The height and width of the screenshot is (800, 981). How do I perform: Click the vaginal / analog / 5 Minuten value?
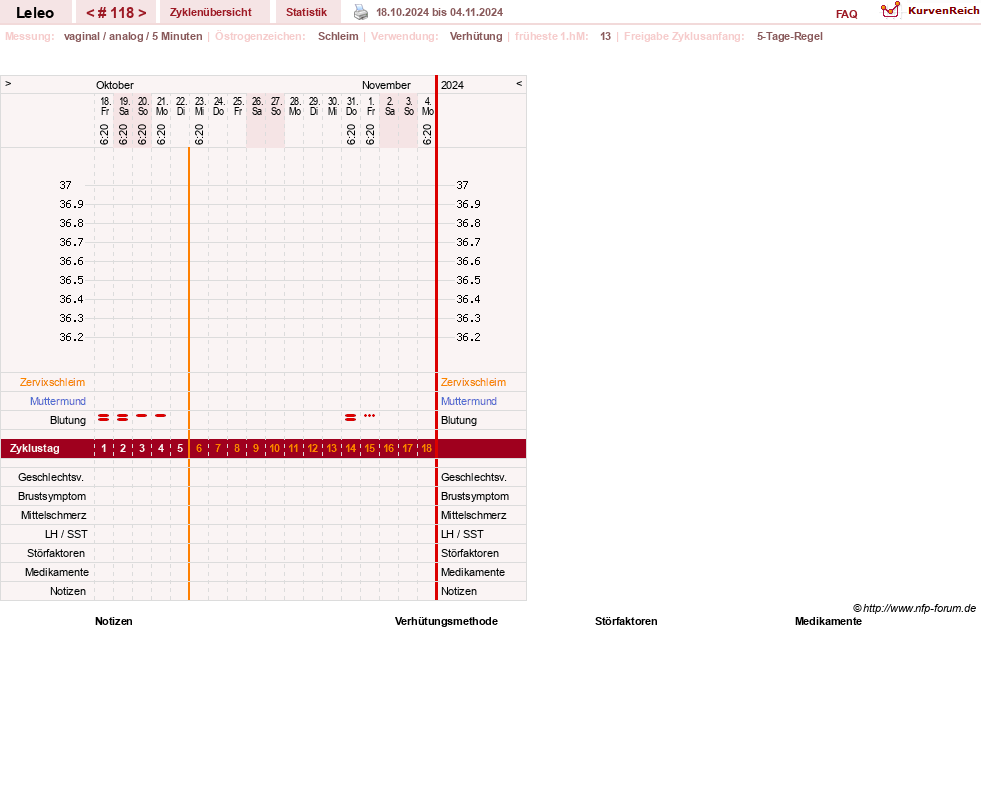pos(133,36)
